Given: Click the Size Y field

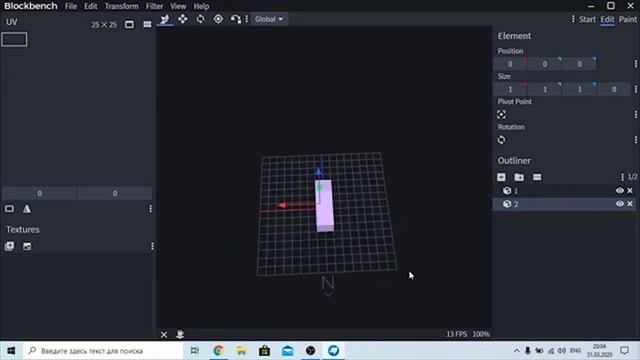Looking at the screenshot, I should [545, 89].
